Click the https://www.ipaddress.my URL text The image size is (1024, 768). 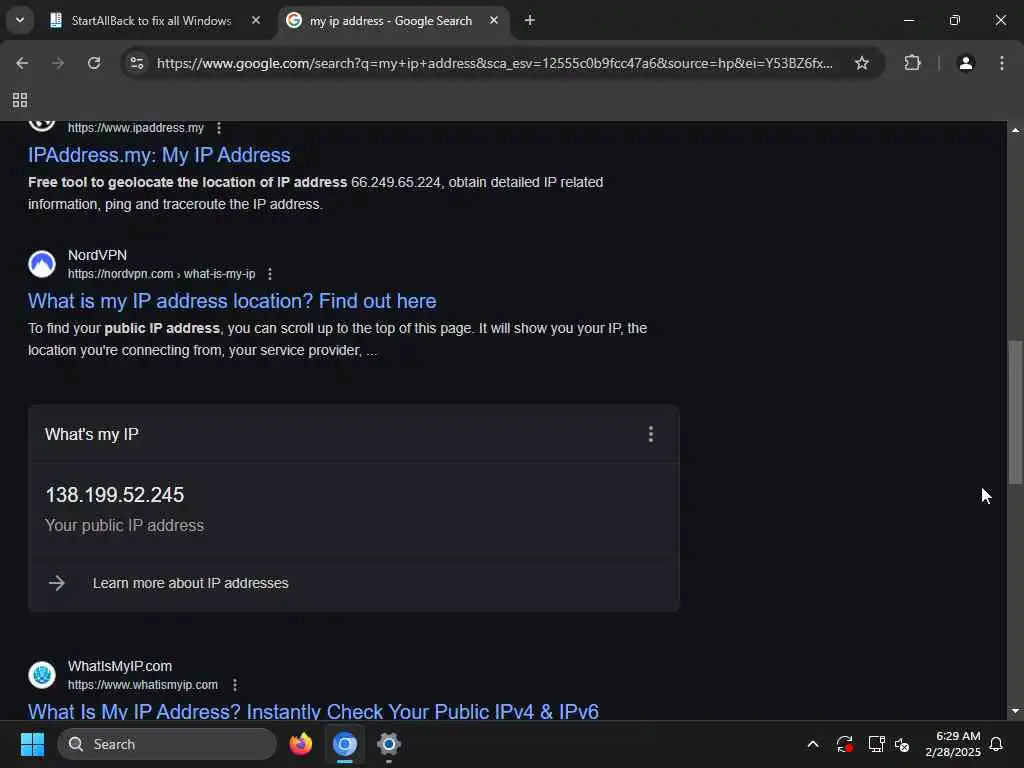click(x=136, y=128)
